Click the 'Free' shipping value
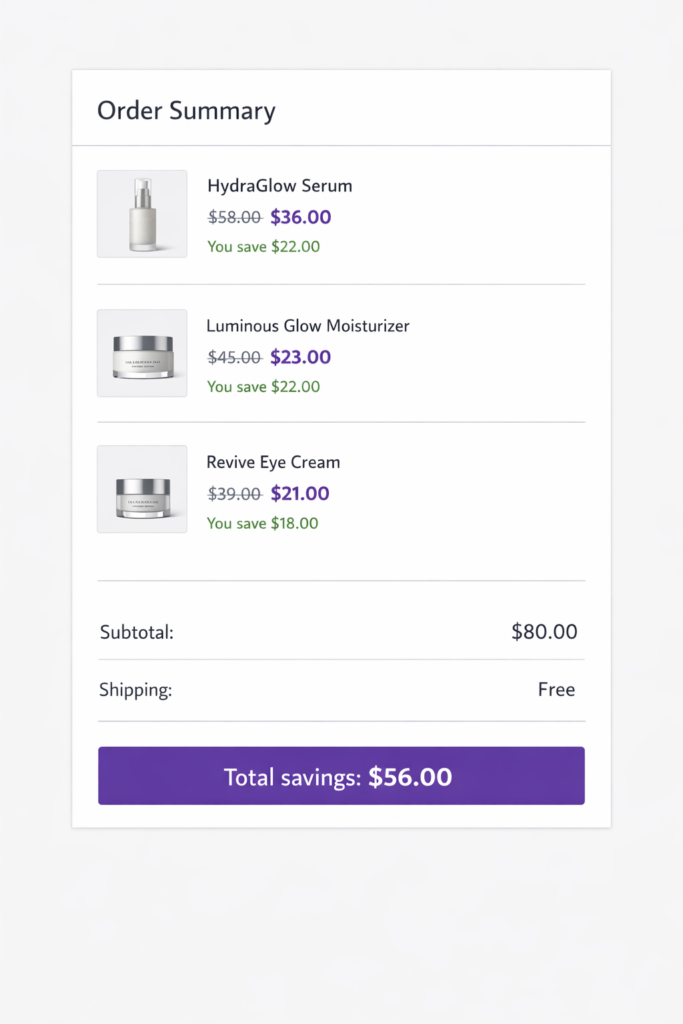This screenshot has width=683, height=1024. 557,689
